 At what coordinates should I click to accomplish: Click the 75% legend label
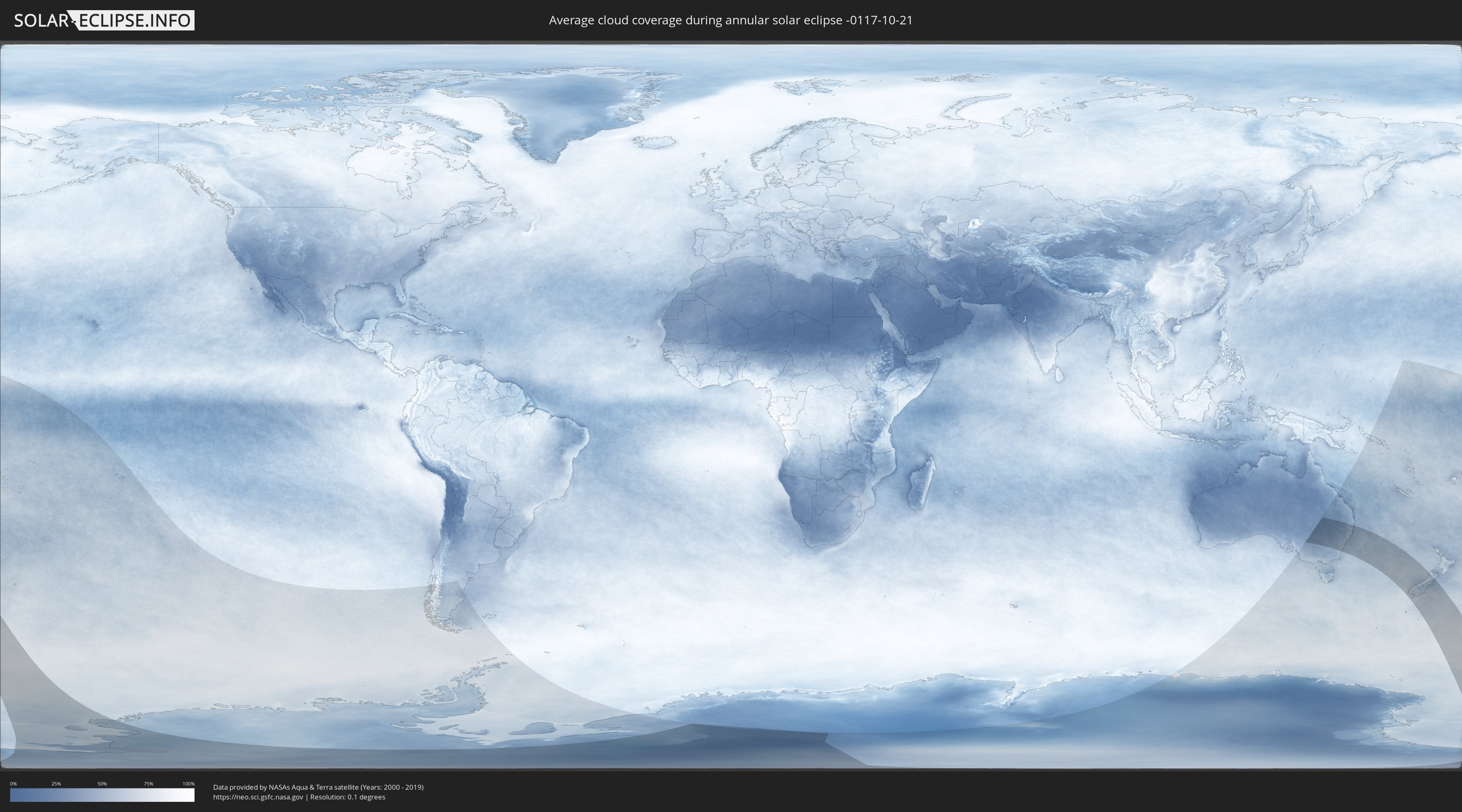pos(148,784)
